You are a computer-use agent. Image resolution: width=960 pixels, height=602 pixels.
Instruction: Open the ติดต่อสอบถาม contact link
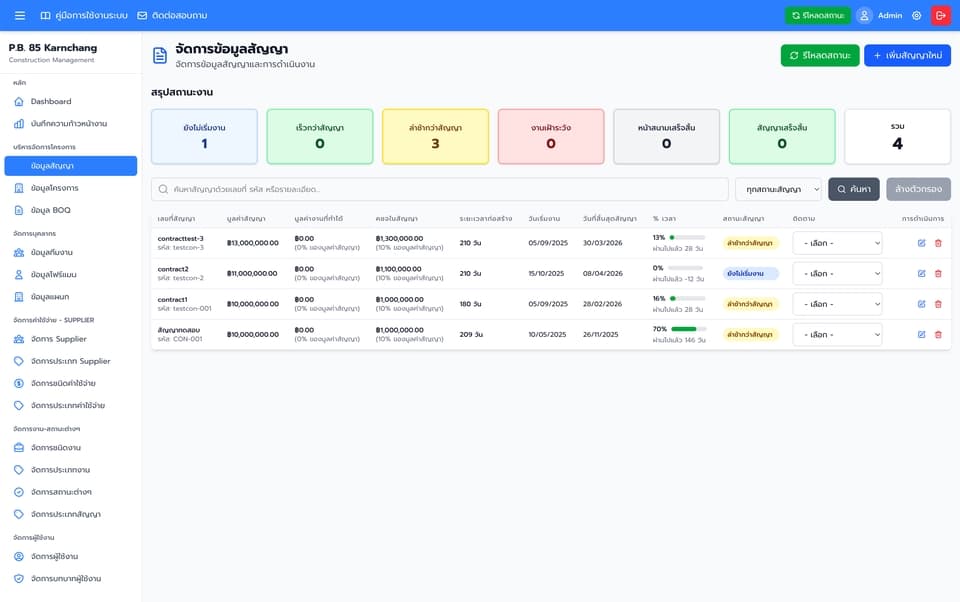pyautogui.click(x=172, y=15)
